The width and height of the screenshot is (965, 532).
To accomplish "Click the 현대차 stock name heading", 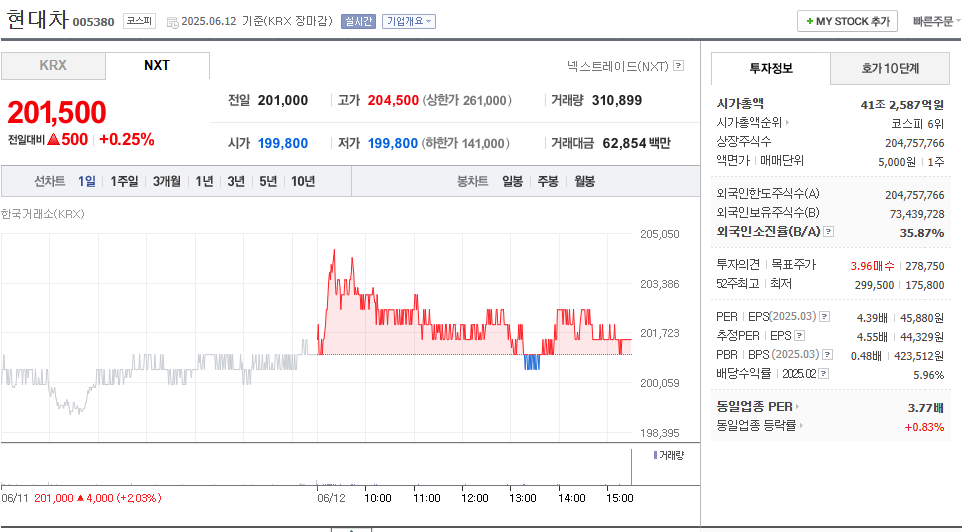I will [37, 20].
